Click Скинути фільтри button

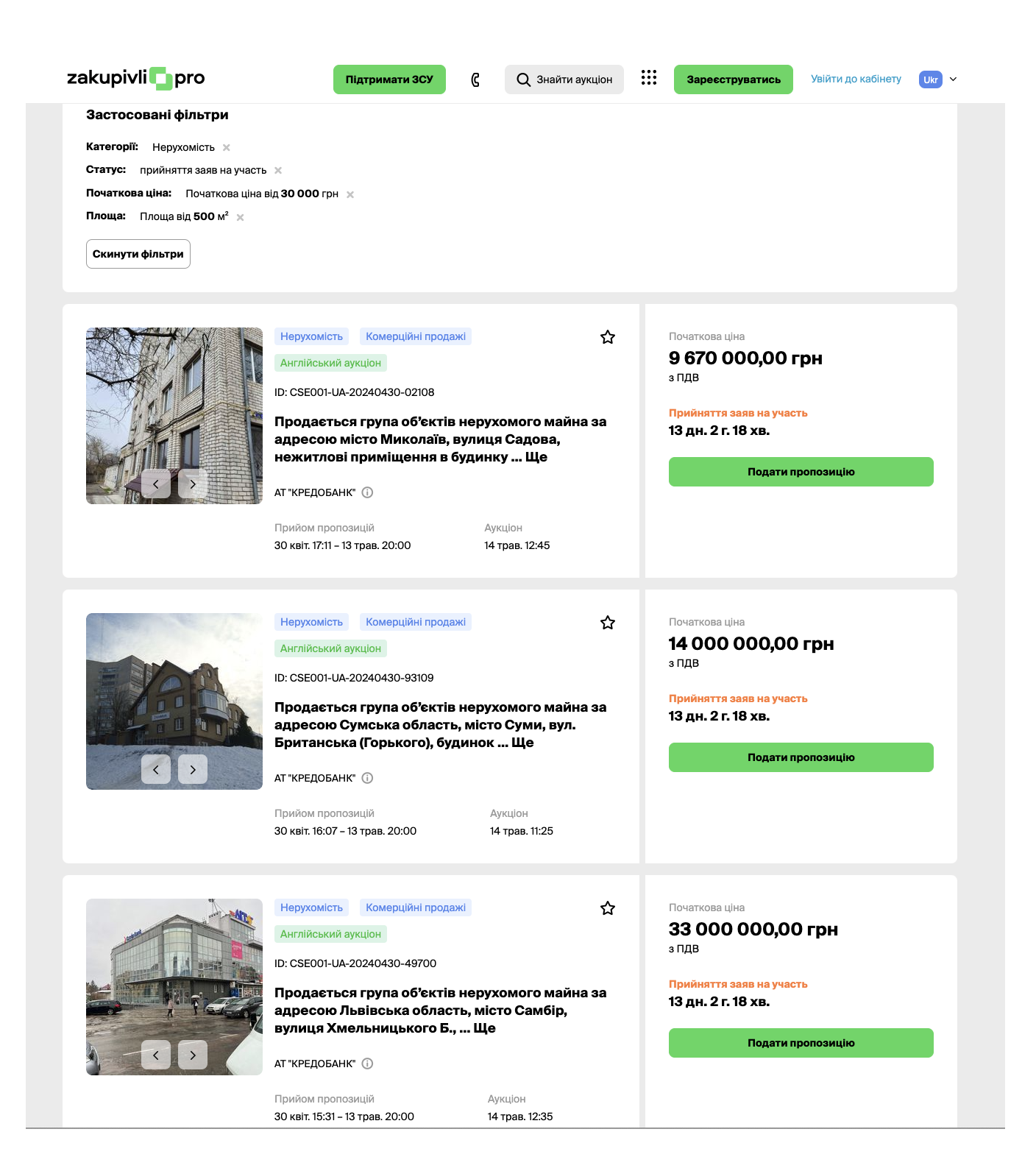pos(138,254)
